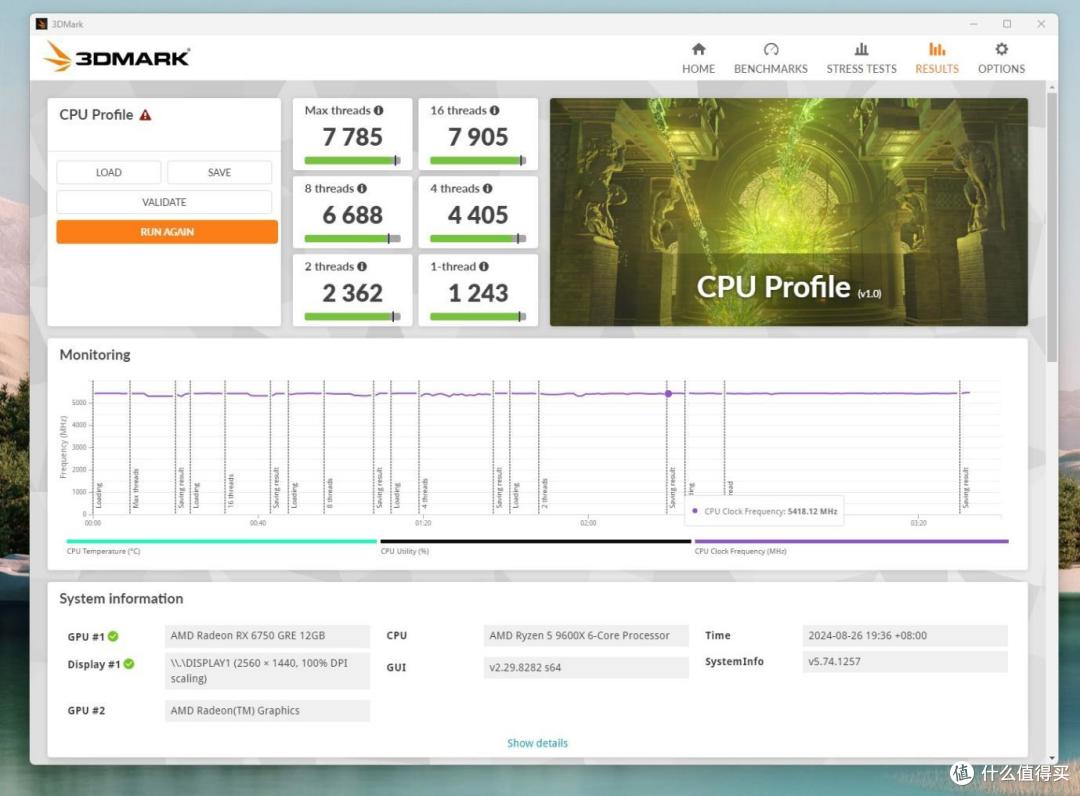Click the CPU Profile v1.0 banner image
Viewport: 1080px width, 796px height.
tap(789, 212)
